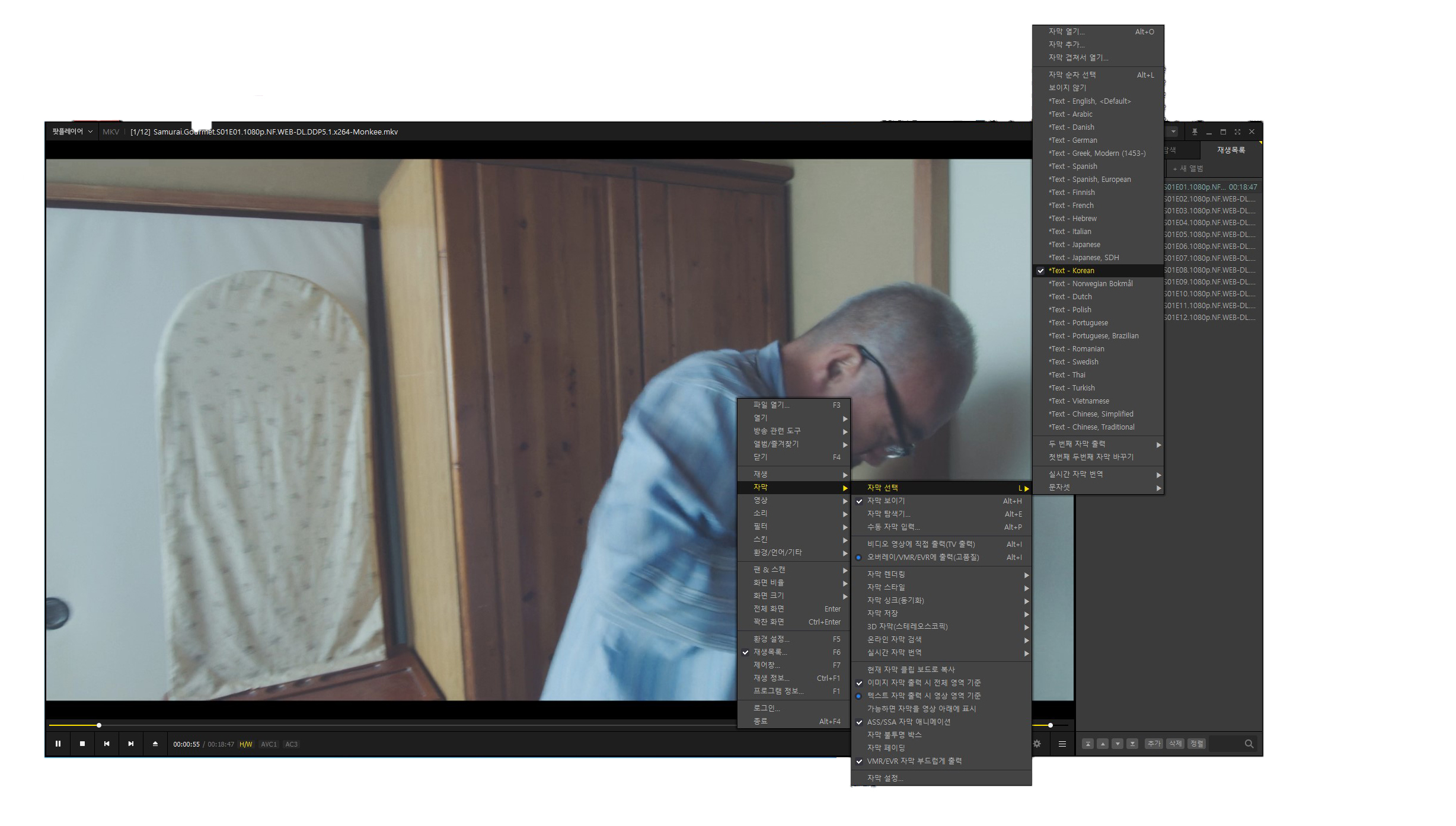Click the playlist search magnifier icon
Viewport: 1456px width, 826px height.
[x=1249, y=744]
